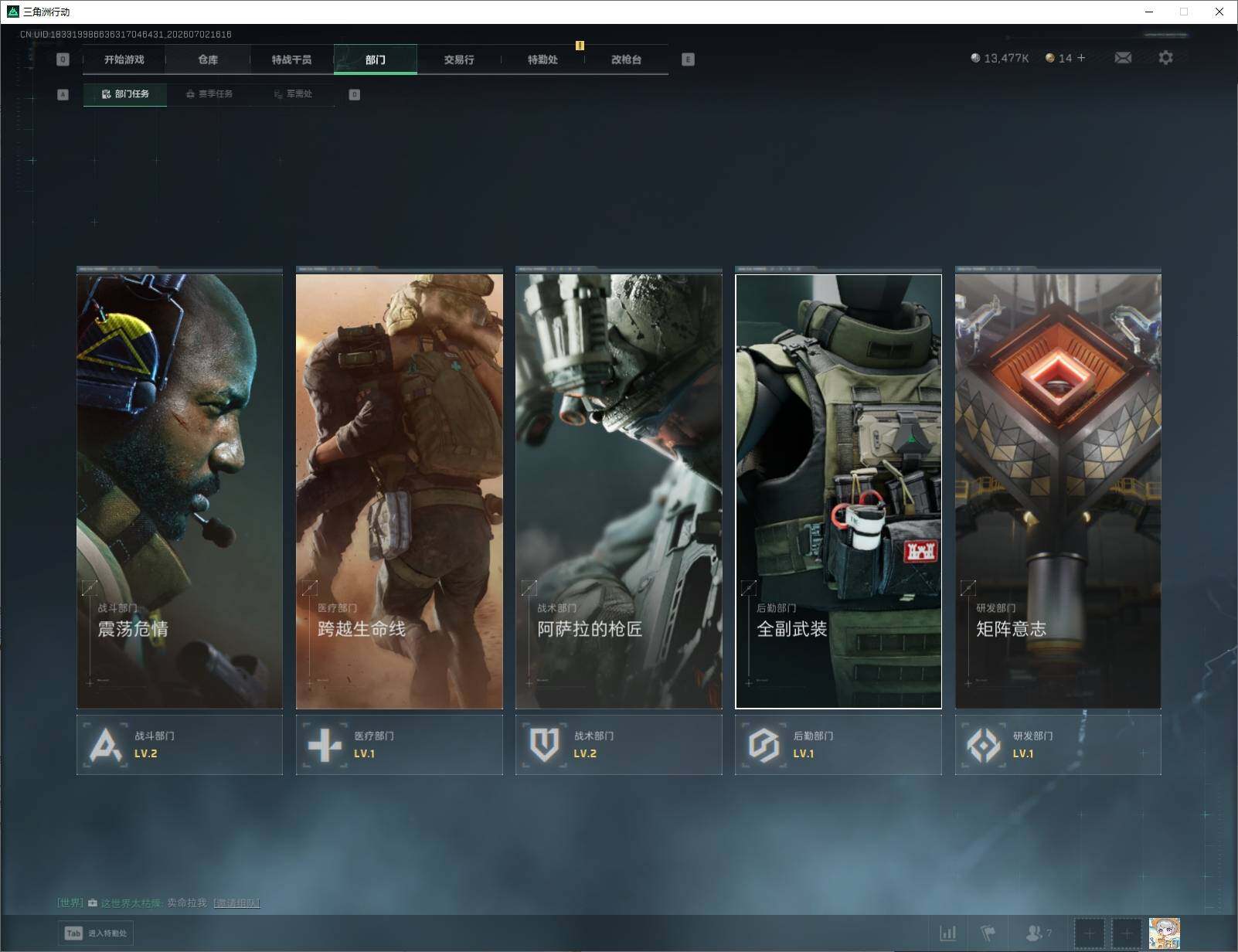Image resolution: width=1238 pixels, height=952 pixels.
Task: Open the friends icon showing 7
Action: [x=1038, y=933]
